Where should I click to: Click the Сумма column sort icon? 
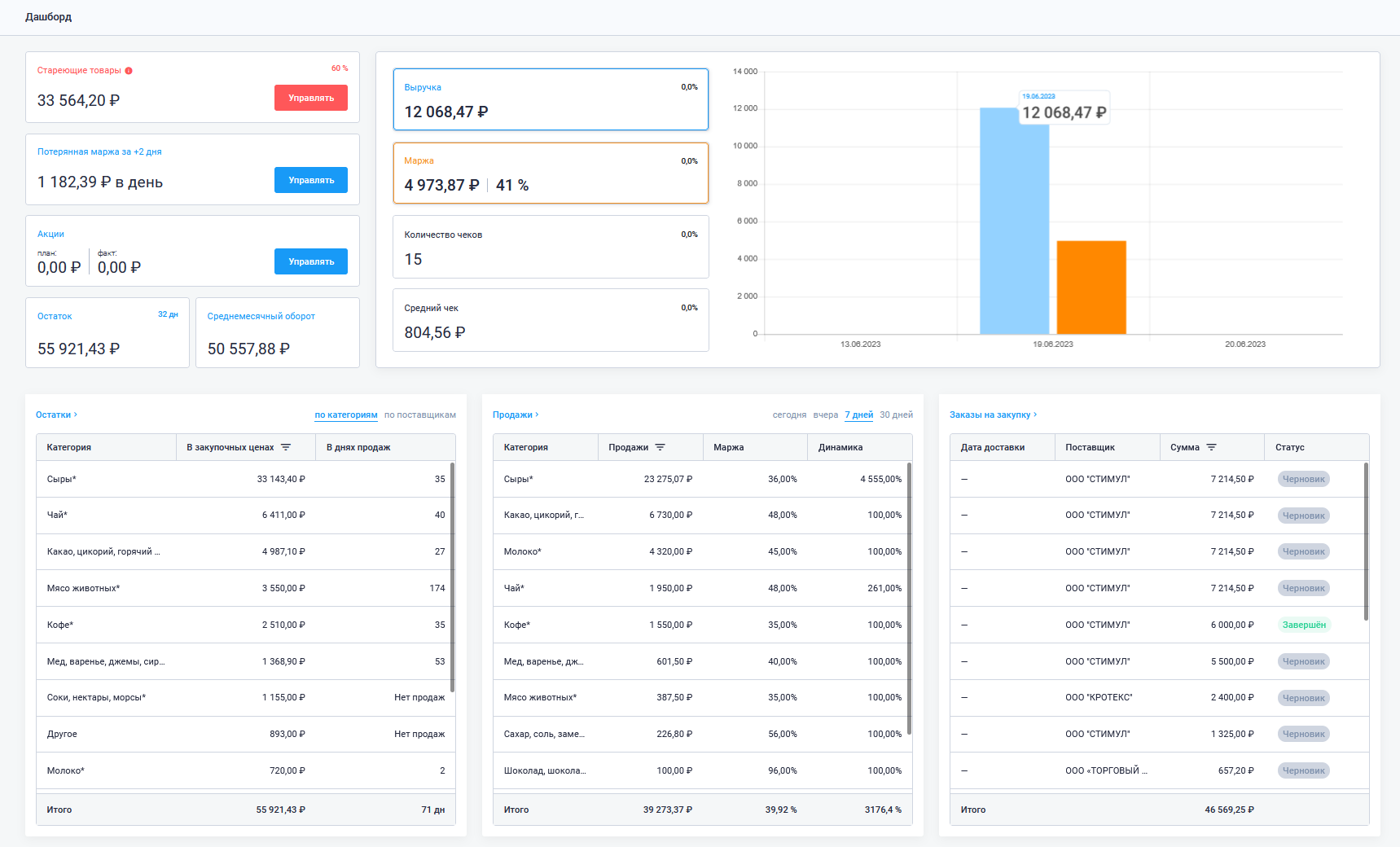tap(1211, 447)
